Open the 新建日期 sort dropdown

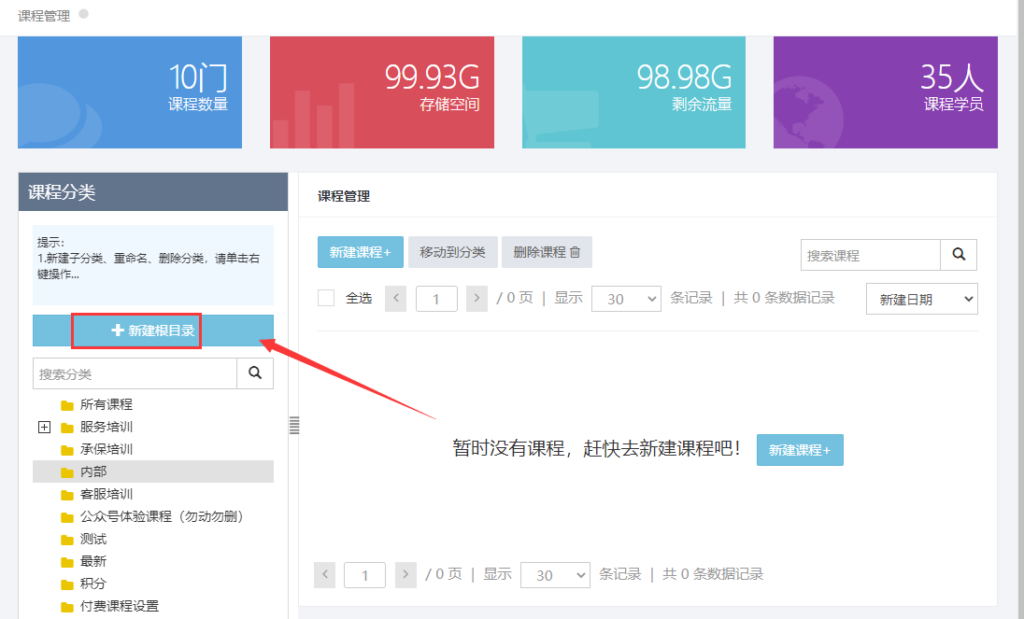click(x=921, y=299)
